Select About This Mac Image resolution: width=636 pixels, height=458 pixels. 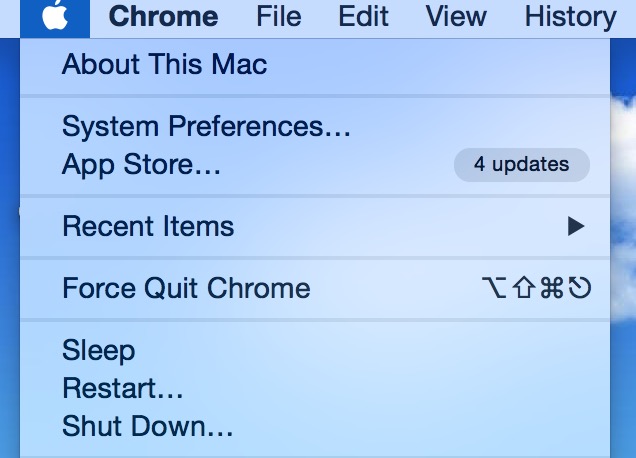click(164, 66)
